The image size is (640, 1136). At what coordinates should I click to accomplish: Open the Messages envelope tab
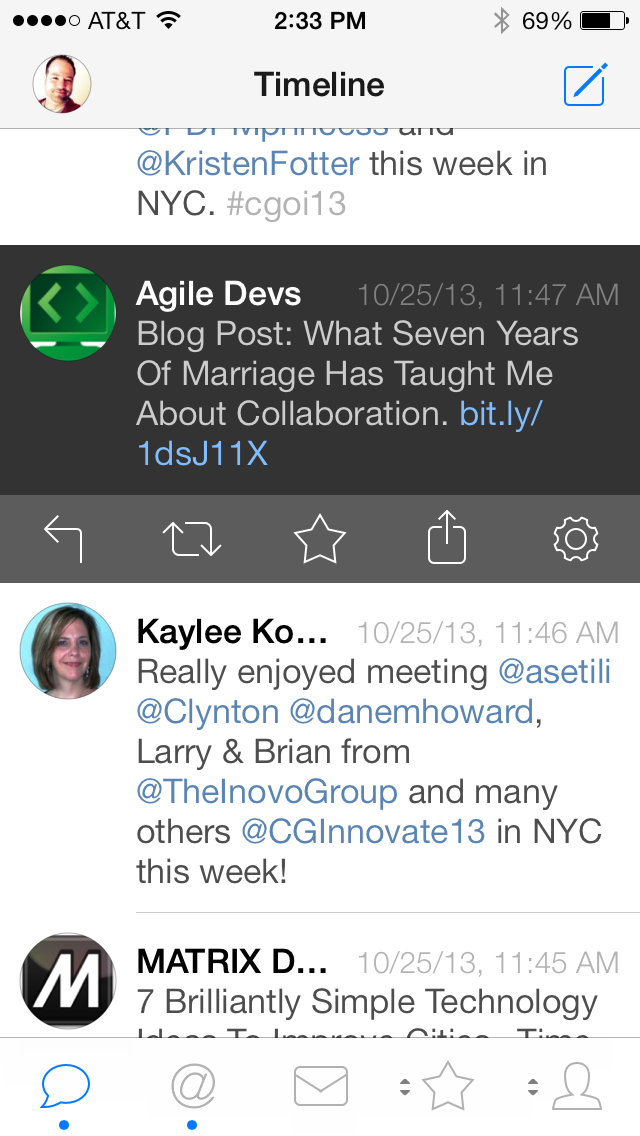click(x=320, y=1086)
